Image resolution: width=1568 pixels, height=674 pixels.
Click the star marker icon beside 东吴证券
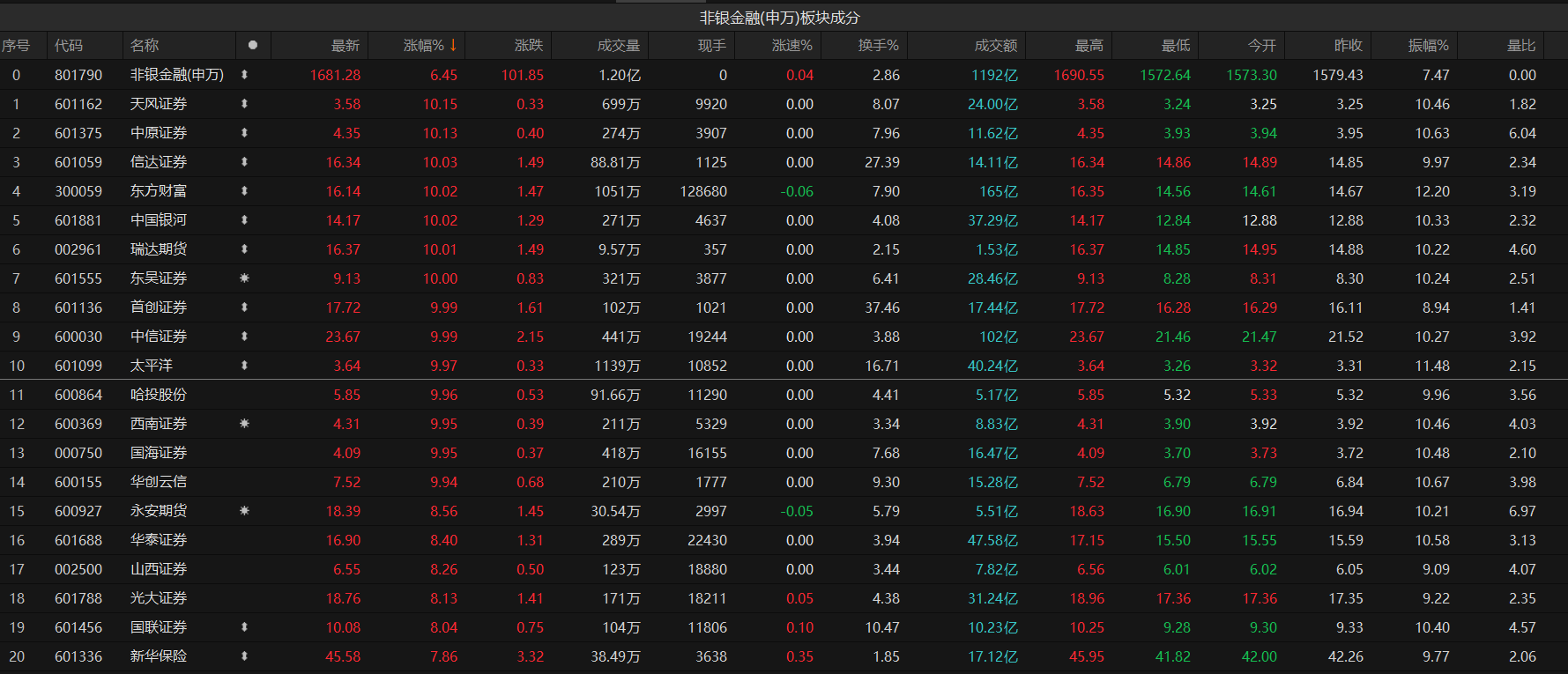[x=244, y=278]
